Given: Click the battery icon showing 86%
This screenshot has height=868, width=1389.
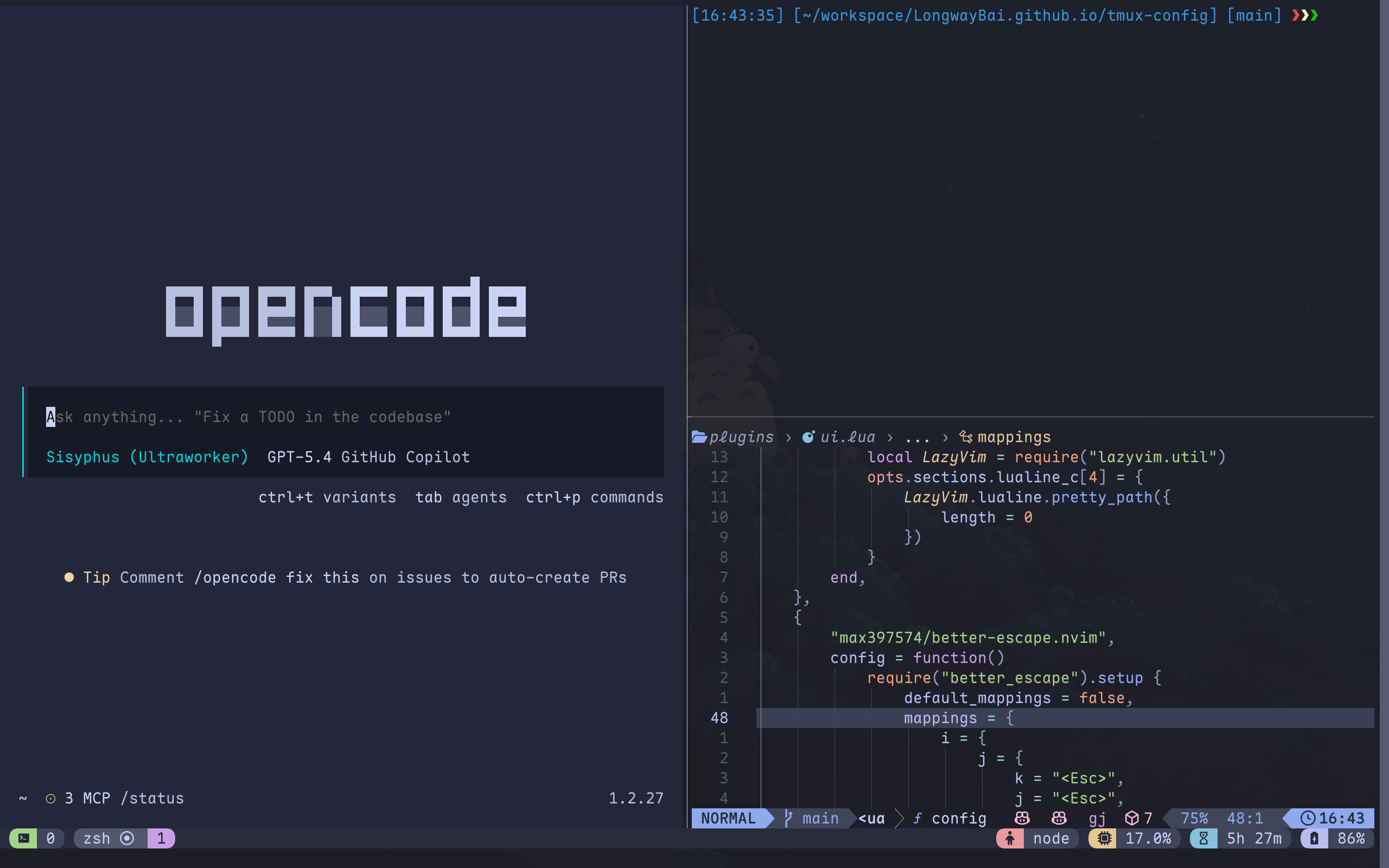Looking at the screenshot, I should point(1314,838).
